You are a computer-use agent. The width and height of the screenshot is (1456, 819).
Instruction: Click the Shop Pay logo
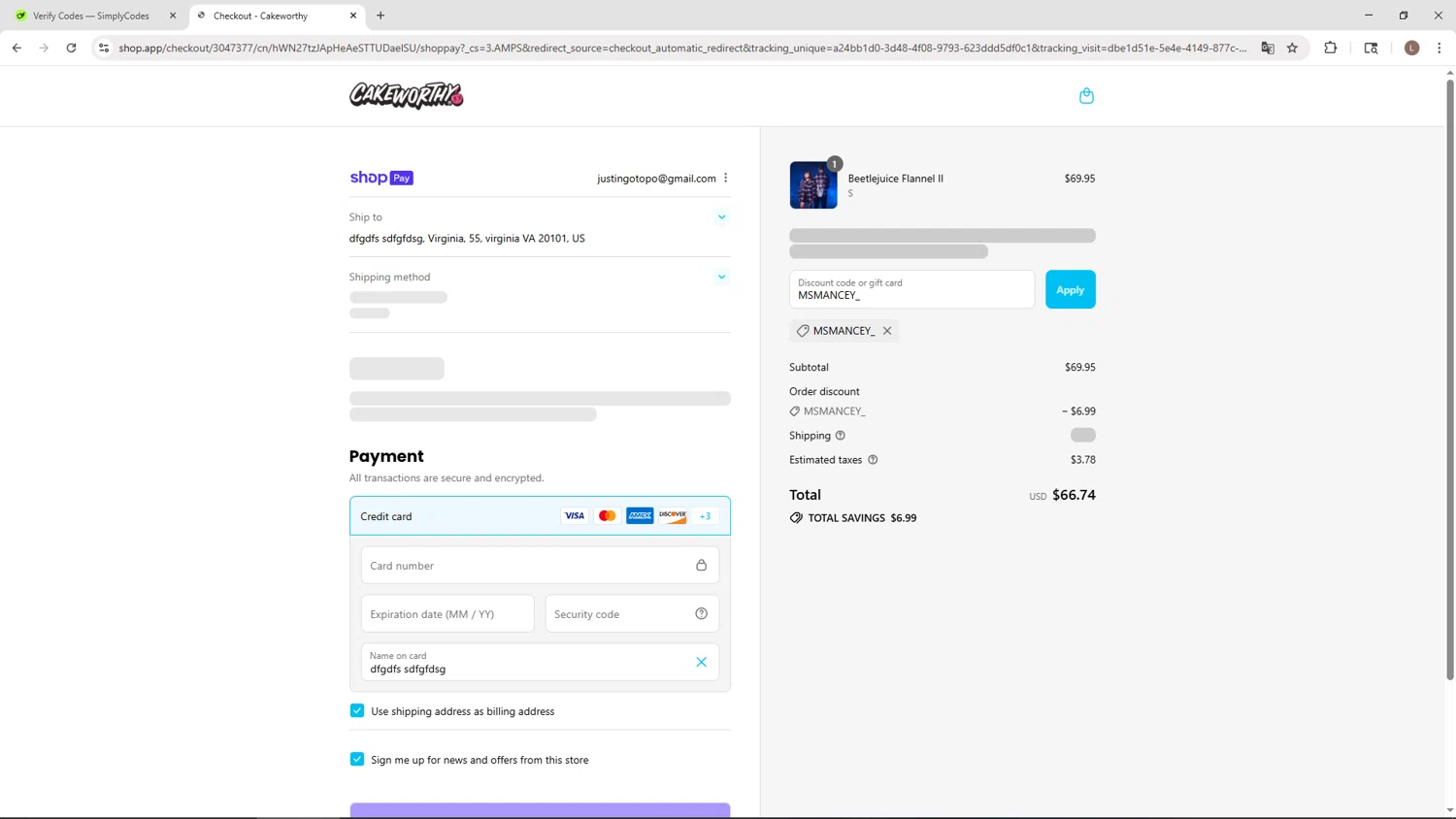pyautogui.click(x=381, y=178)
